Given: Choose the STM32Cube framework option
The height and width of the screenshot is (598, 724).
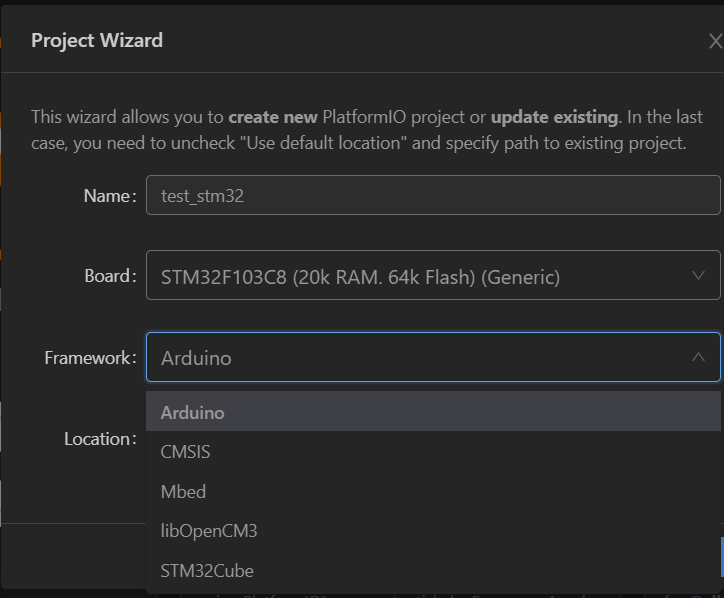Looking at the screenshot, I should click(x=207, y=571).
